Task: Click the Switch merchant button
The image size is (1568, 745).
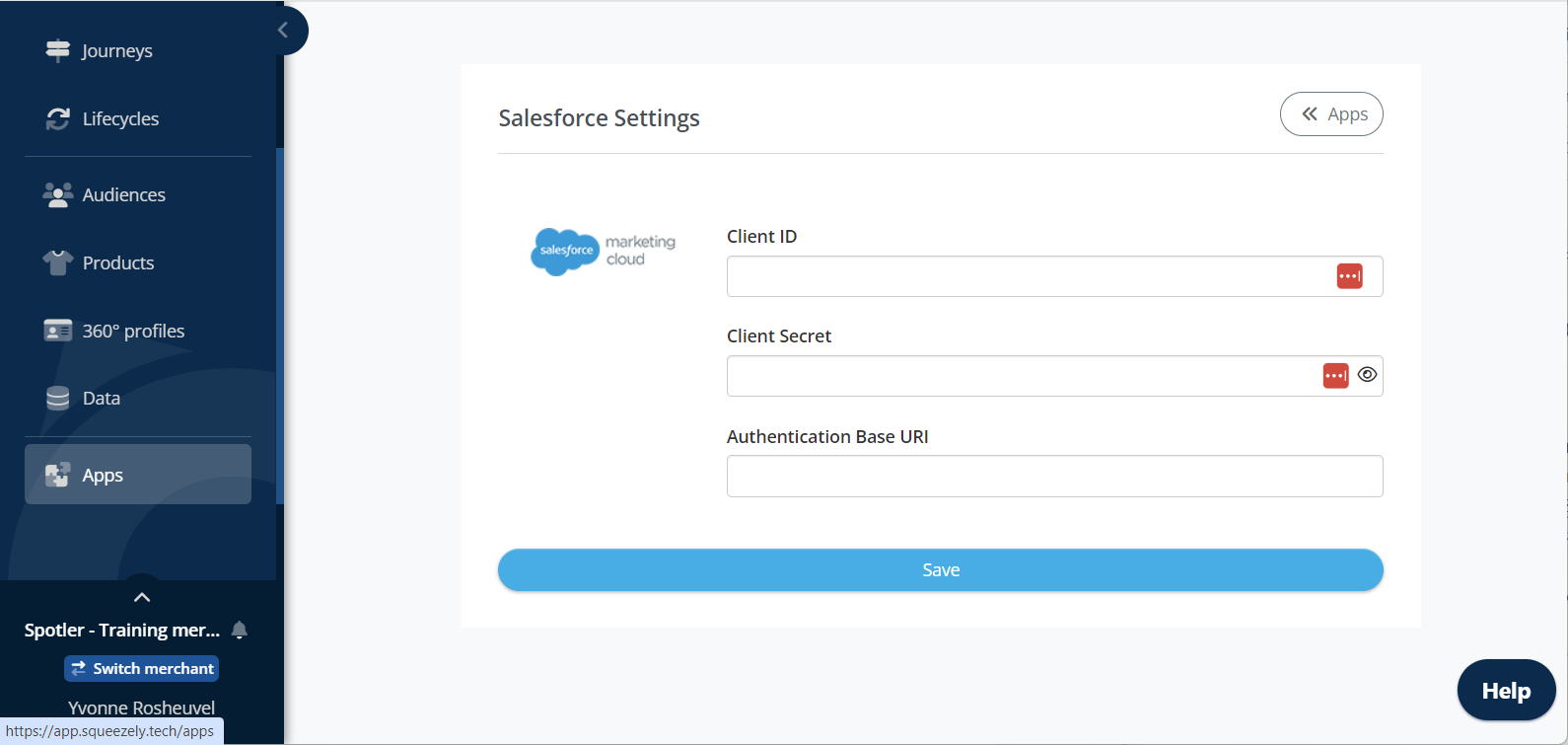Action: coord(142,668)
